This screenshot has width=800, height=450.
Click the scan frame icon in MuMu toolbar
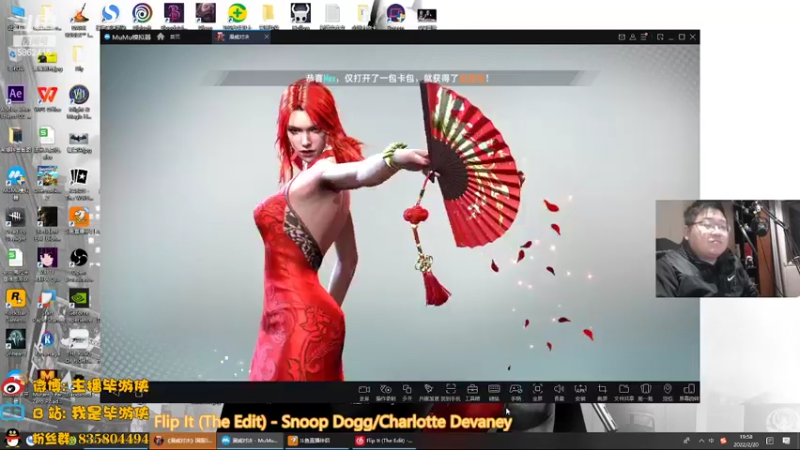click(x=451, y=390)
